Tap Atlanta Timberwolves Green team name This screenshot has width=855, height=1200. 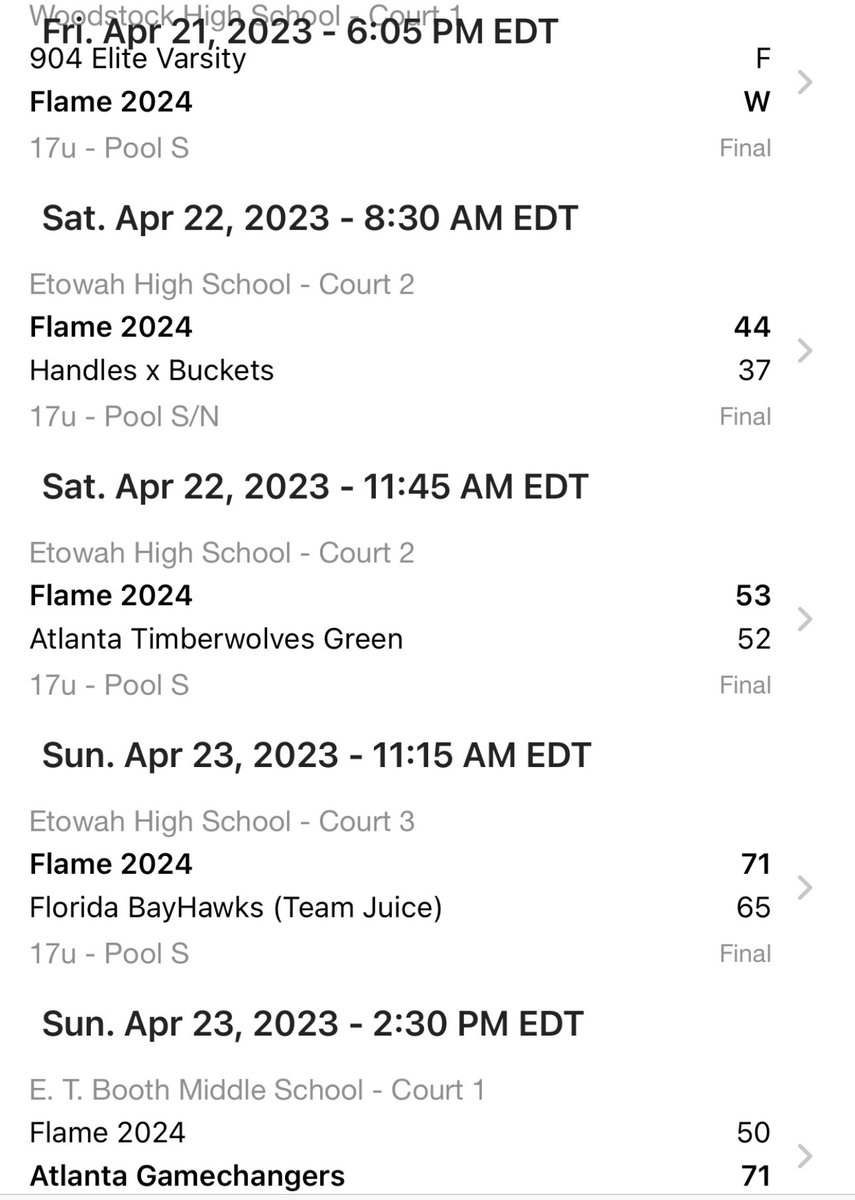click(x=216, y=639)
